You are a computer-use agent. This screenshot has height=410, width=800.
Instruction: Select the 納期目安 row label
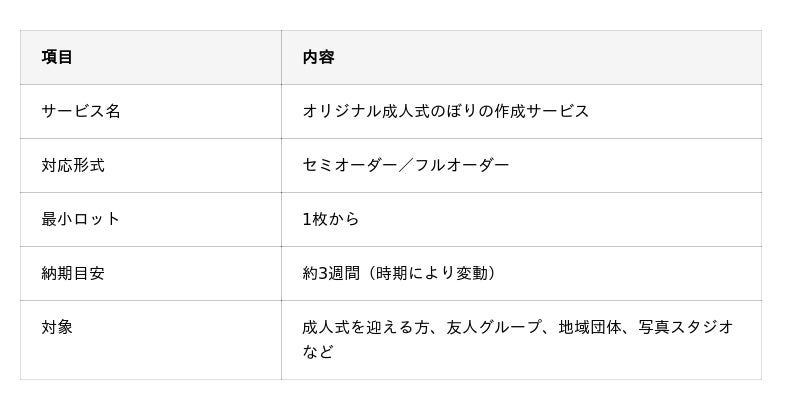pyautogui.click(x=73, y=273)
